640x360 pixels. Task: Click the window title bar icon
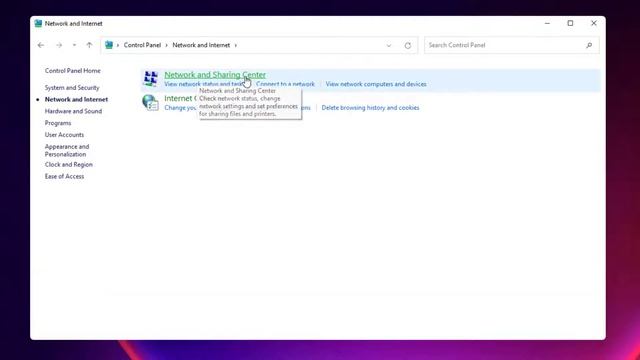click(x=38, y=24)
